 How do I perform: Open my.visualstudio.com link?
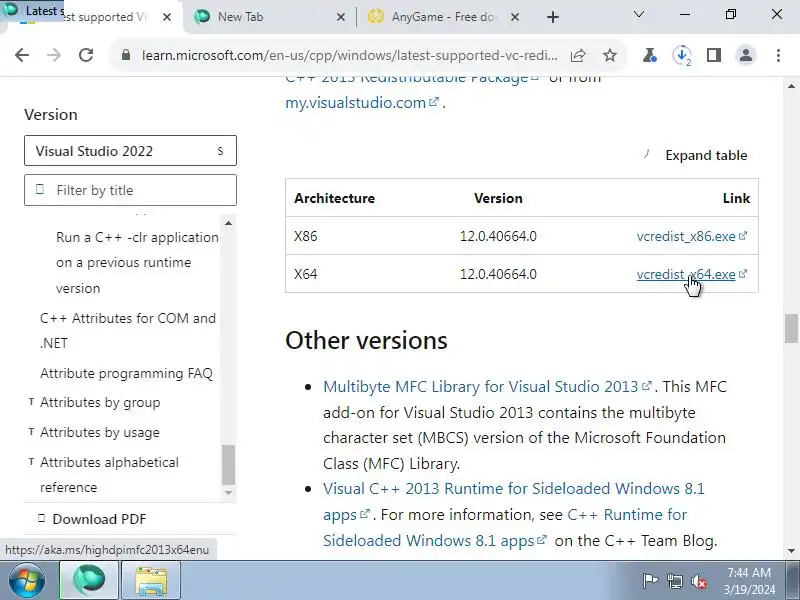(362, 103)
